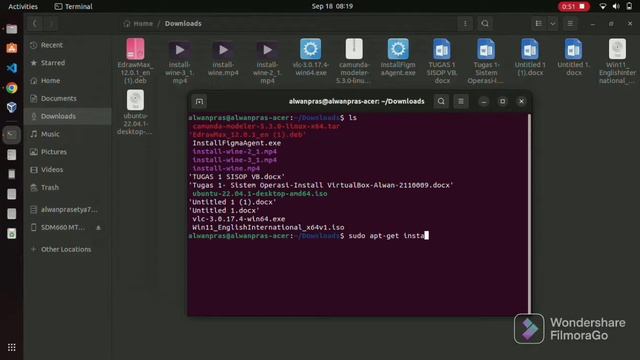Open terminal hamburger menu

461,101
